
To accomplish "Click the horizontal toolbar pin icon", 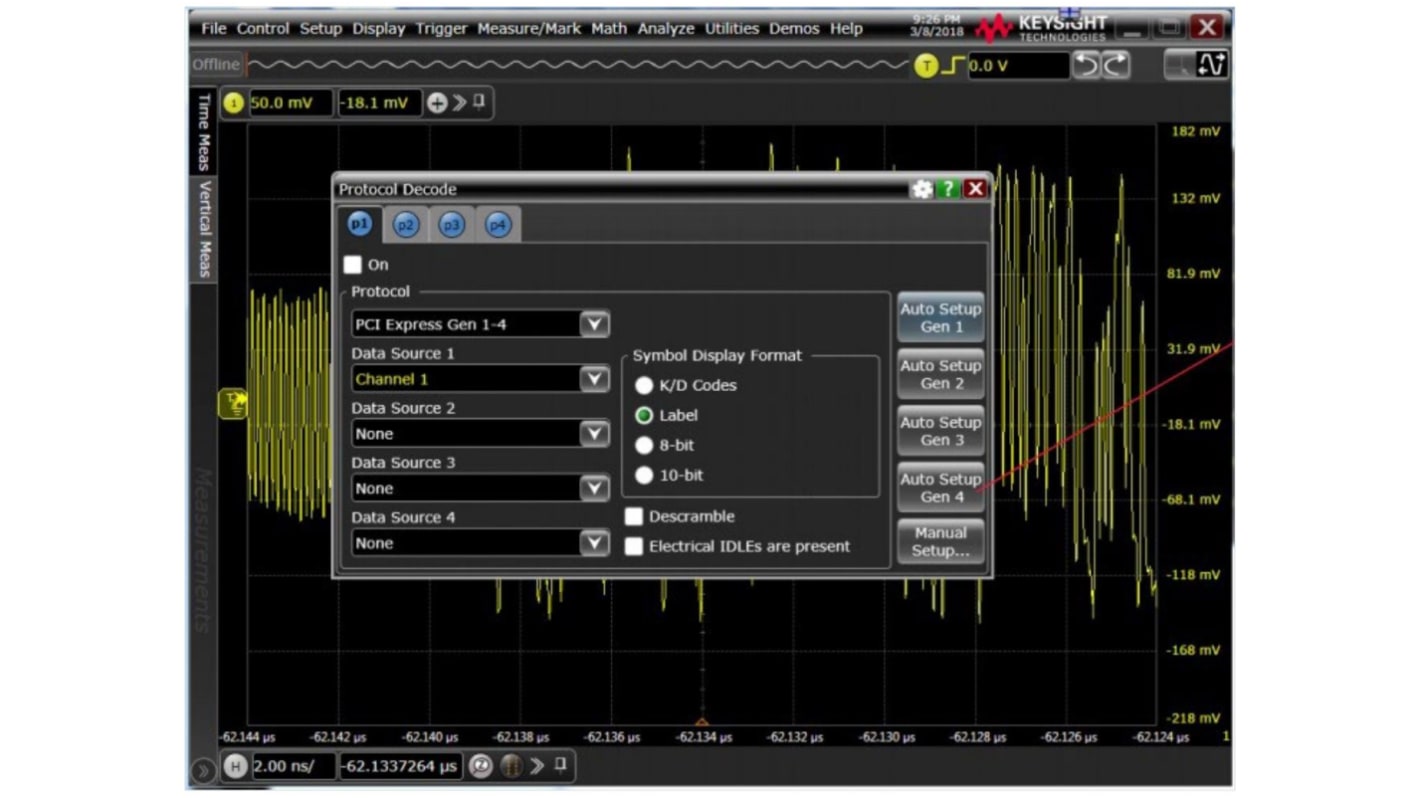I will point(561,766).
